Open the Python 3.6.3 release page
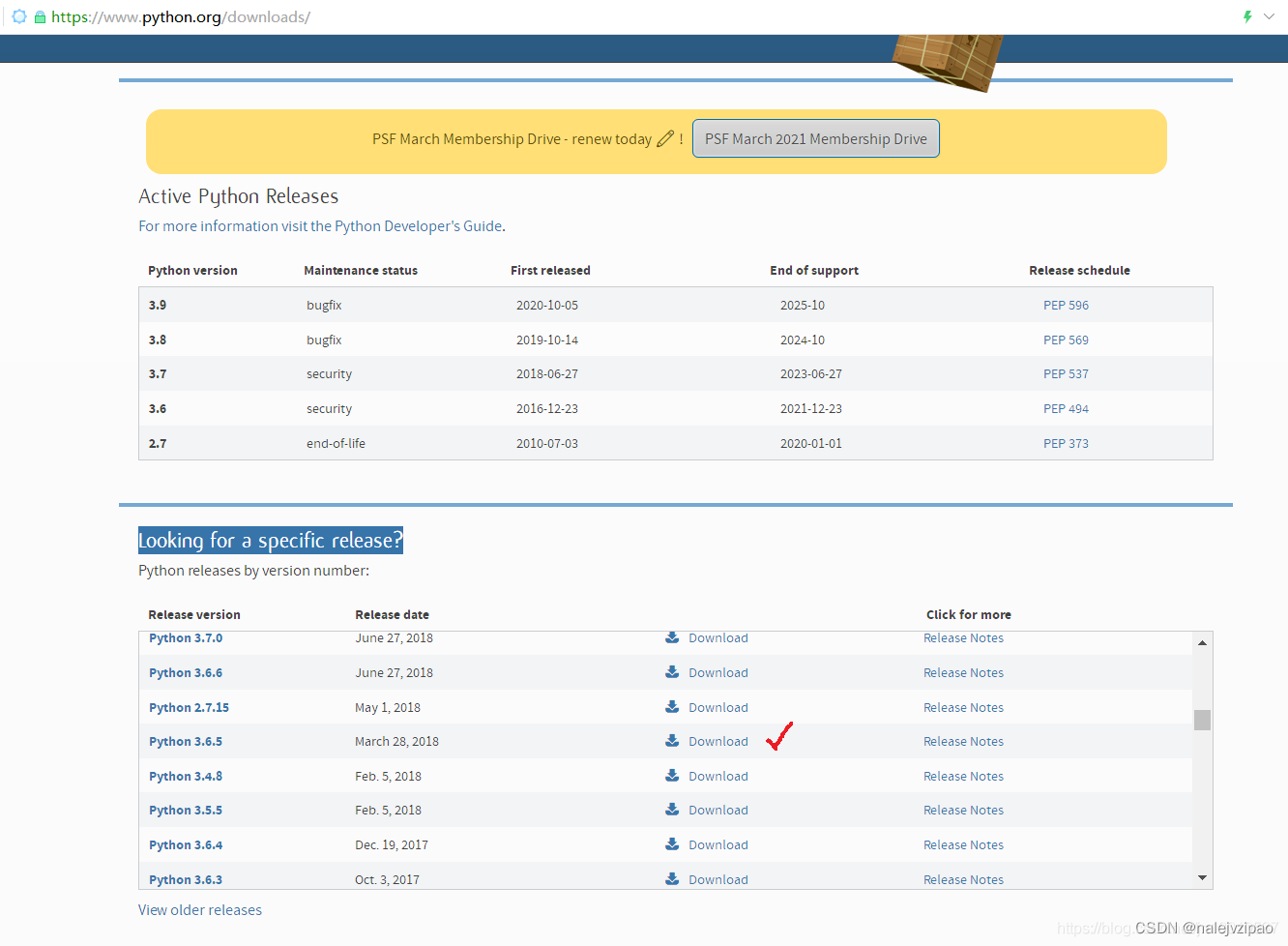 coord(186,879)
